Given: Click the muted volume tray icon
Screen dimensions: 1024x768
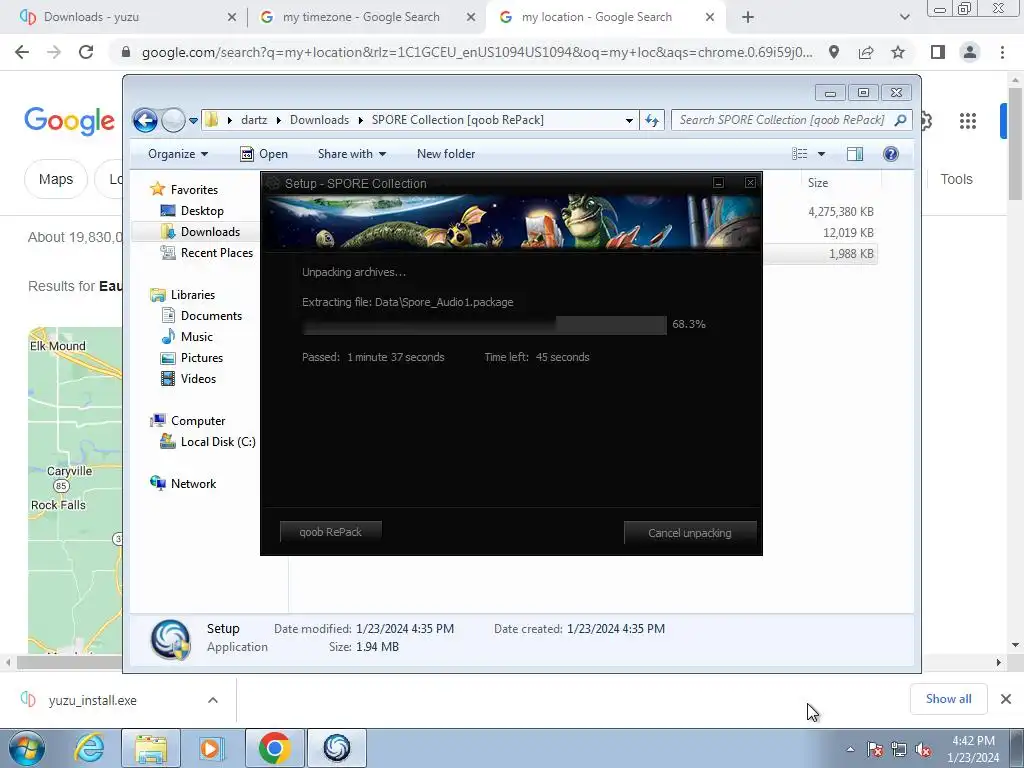Looking at the screenshot, I should coord(923,749).
